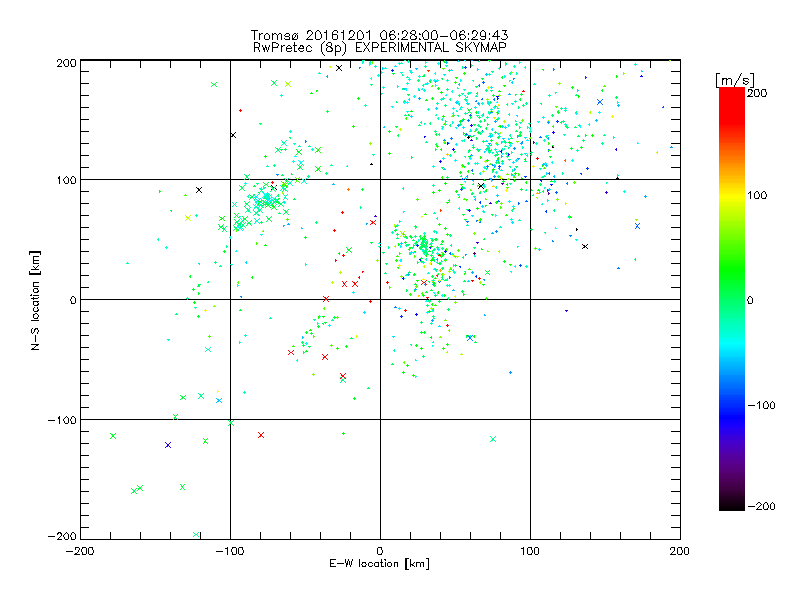Viewport: 800px width, 600px height.
Task: Click the black X marker at the plot's top edge
Action: pyautogui.click(x=339, y=68)
